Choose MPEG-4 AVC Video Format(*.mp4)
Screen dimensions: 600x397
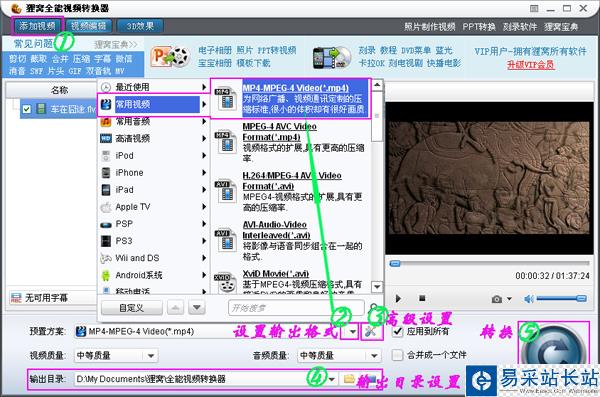tap(290, 142)
